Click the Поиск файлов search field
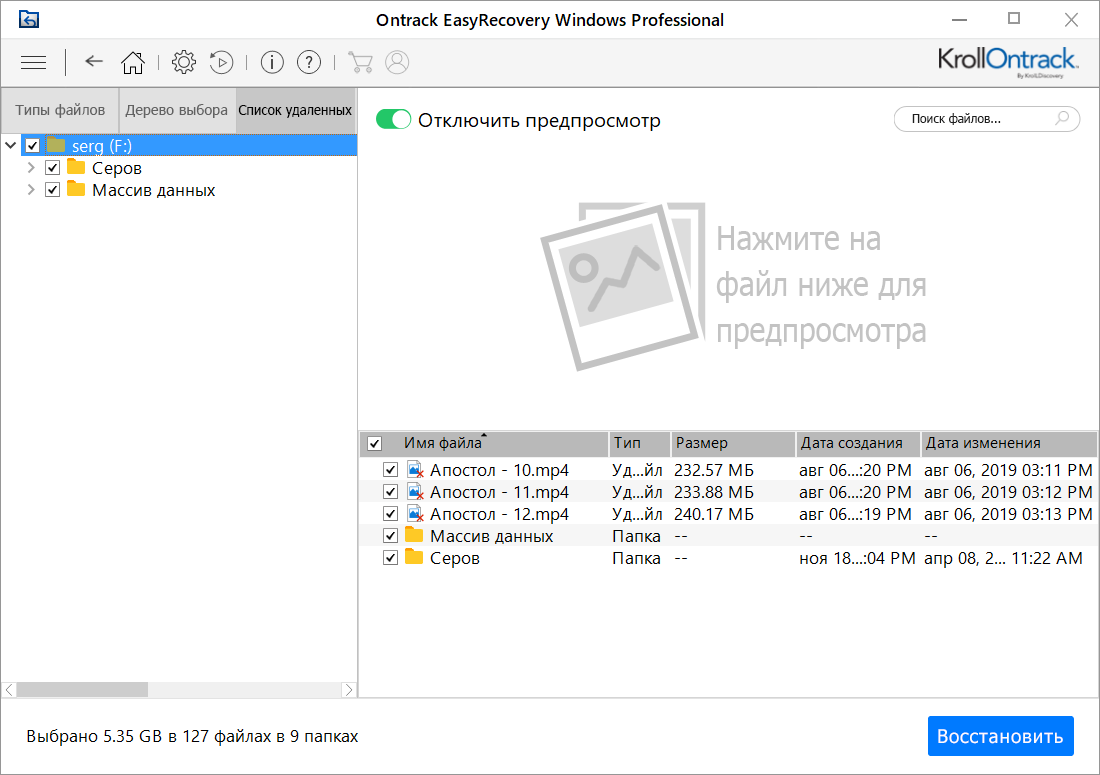 986,119
